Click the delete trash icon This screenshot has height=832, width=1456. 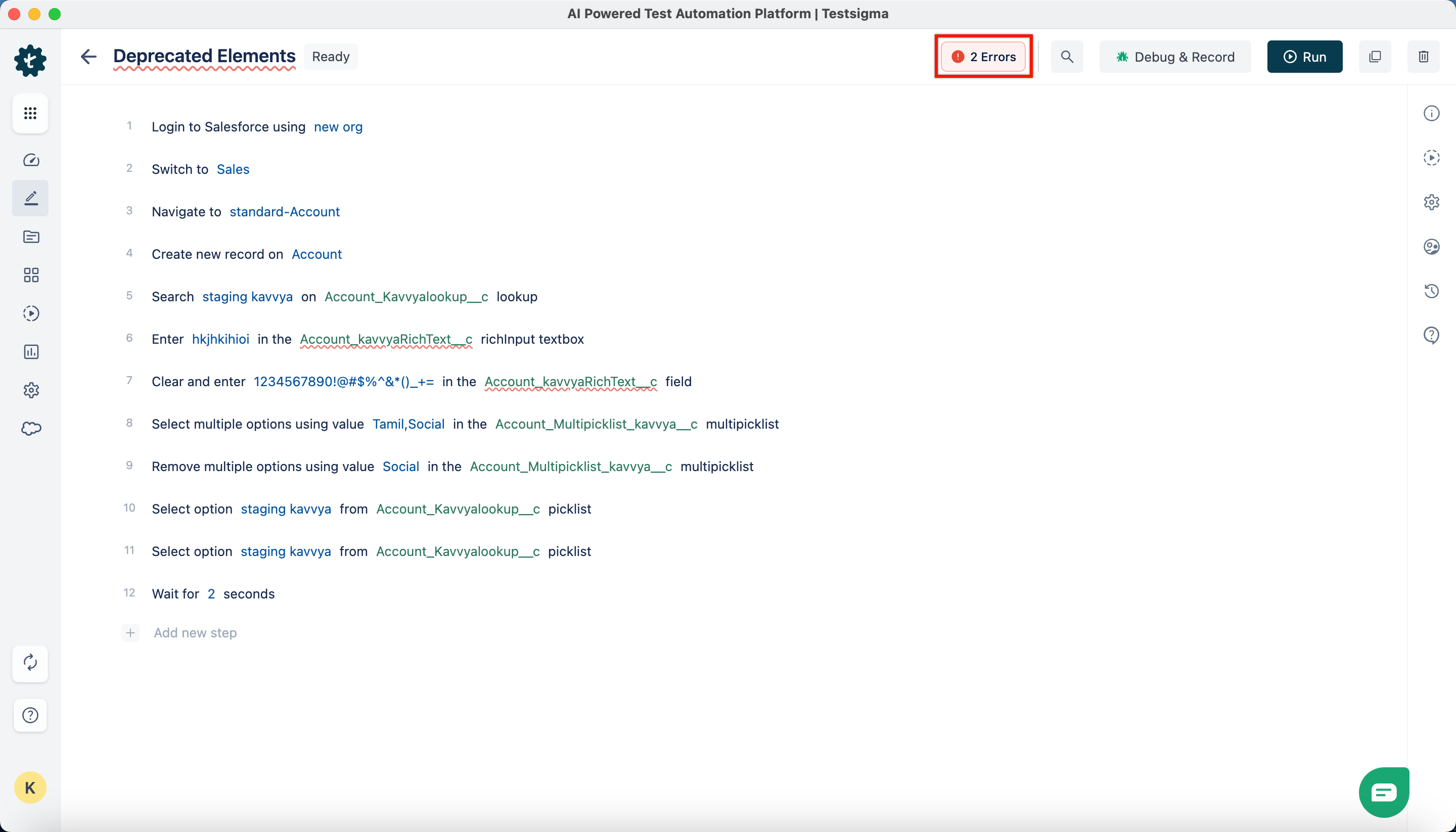1424,57
